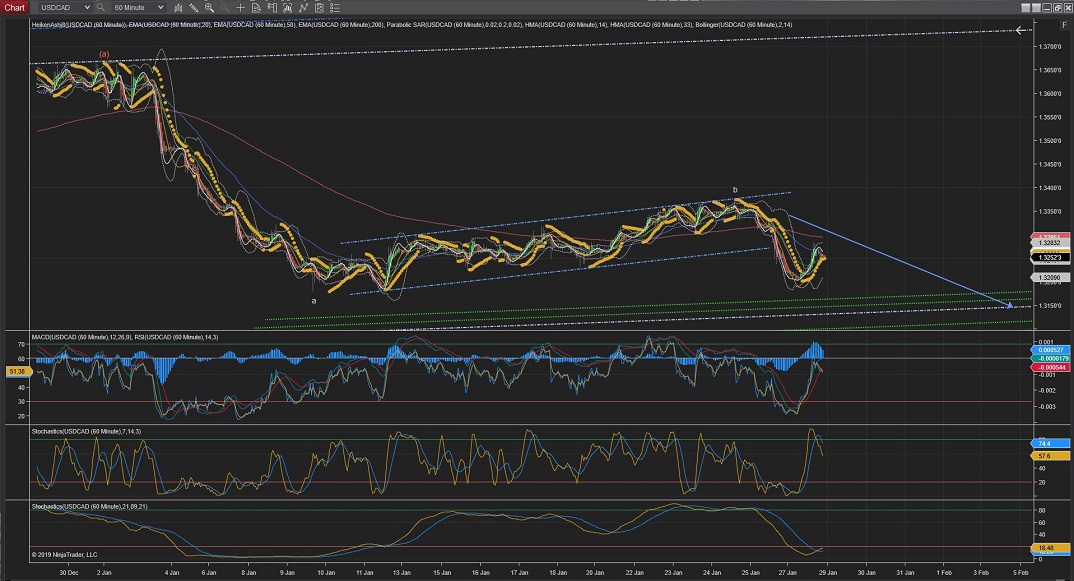Restore the chart window size
The image size is (1074, 581).
(1058, 8)
